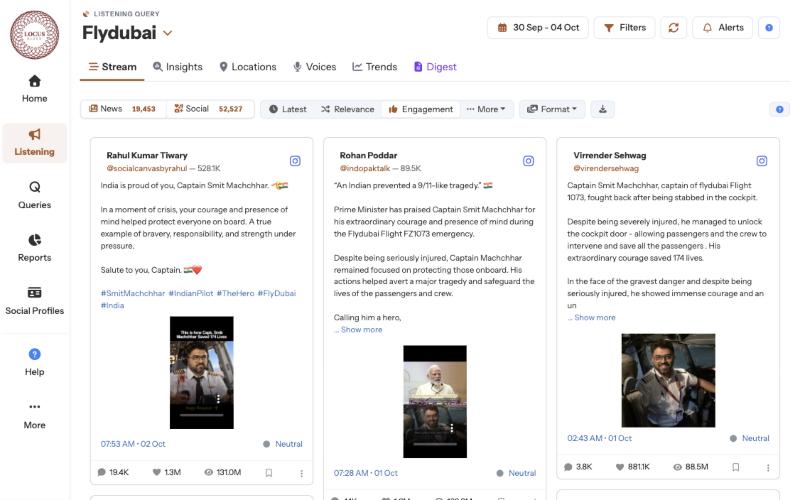Image resolution: width=800 pixels, height=500 pixels.
Task: Open the Listening section in sidebar
Action: coord(34,142)
